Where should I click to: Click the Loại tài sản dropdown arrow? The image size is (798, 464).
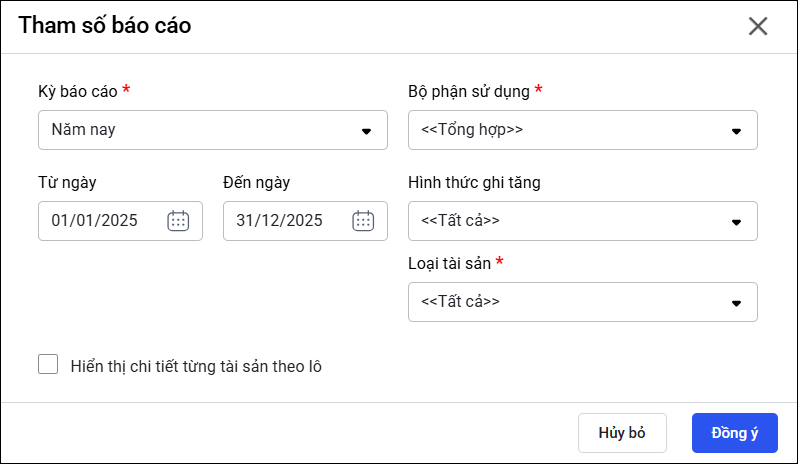pos(736,302)
